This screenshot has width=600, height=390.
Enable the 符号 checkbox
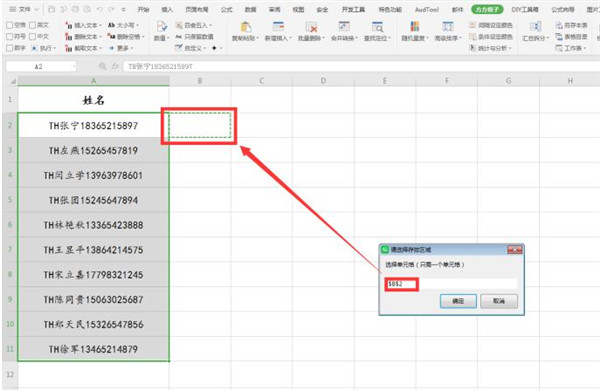point(10,37)
